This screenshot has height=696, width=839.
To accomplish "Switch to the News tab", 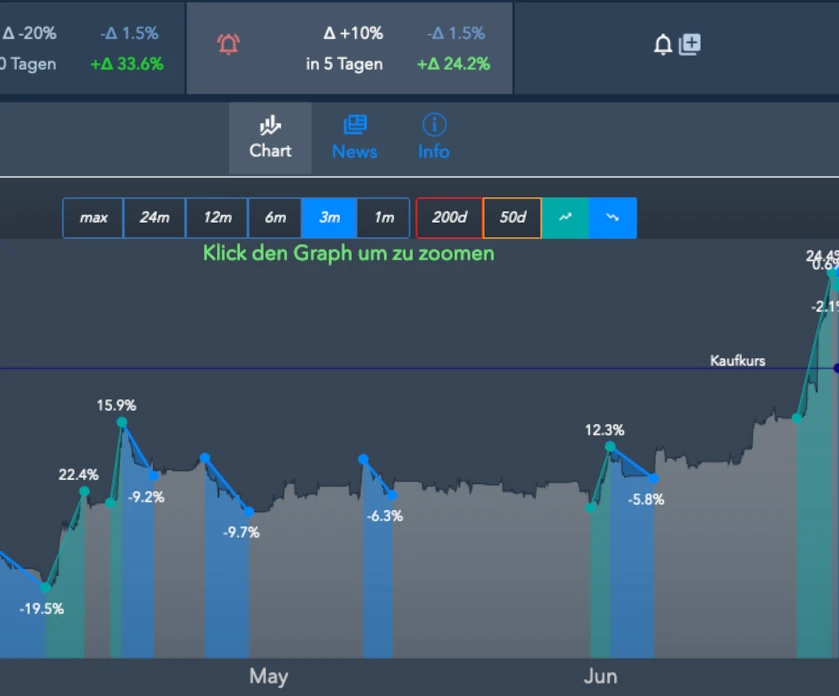I will coord(354,138).
